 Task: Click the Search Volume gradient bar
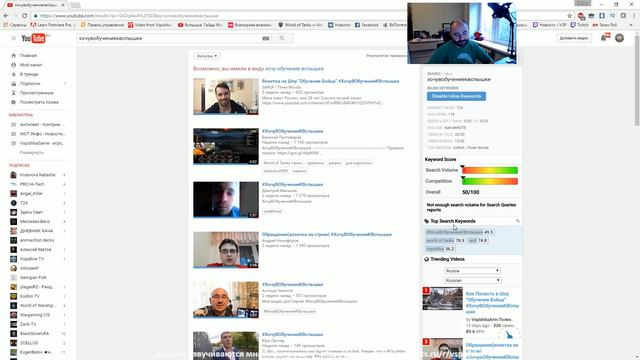pos(490,170)
